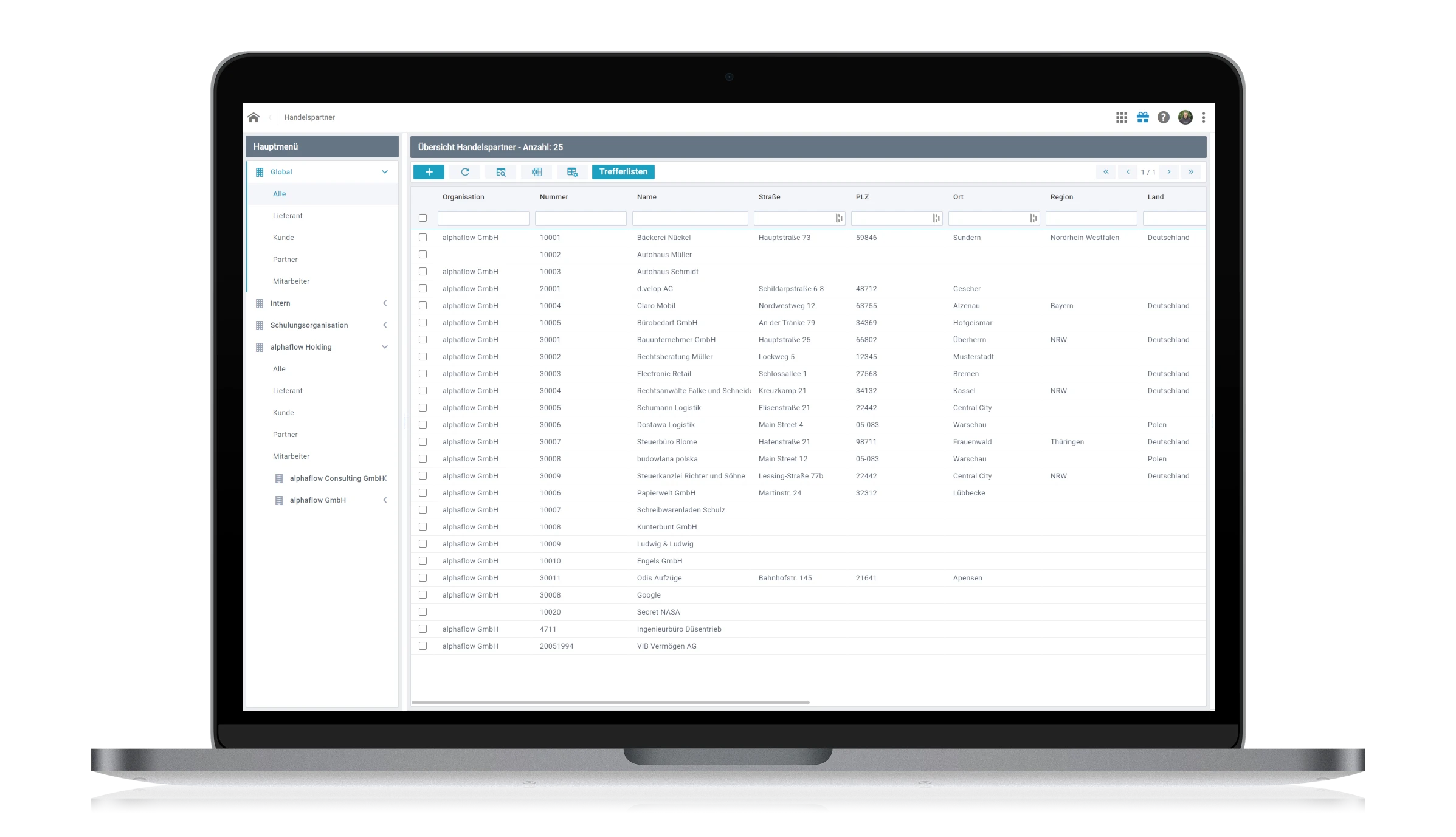Click the gift box icon
This screenshot has height=837, width=1456.
[x=1143, y=117]
